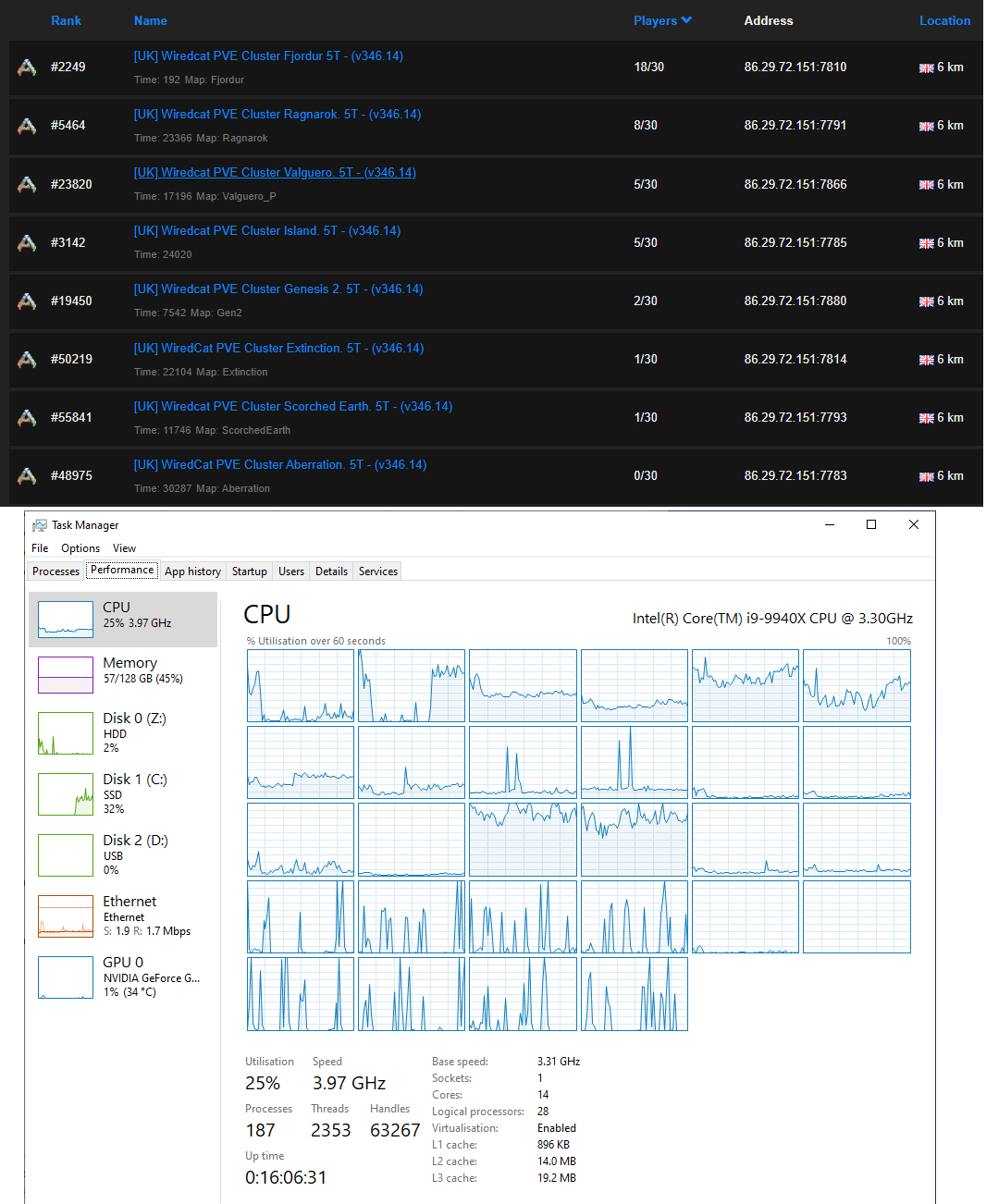Open the Options menu in Task Manager

click(x=80, y=548)
